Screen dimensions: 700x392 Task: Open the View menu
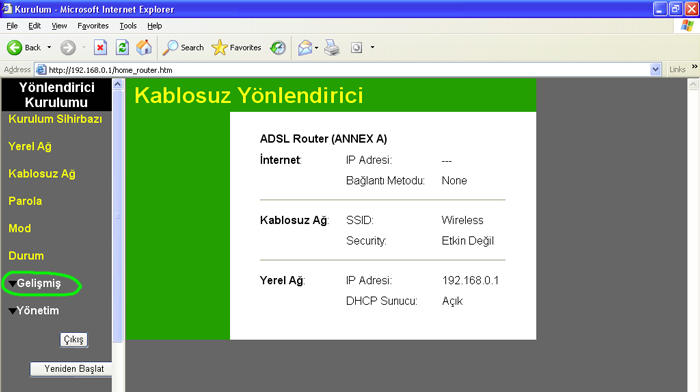[x=59, y=26]
